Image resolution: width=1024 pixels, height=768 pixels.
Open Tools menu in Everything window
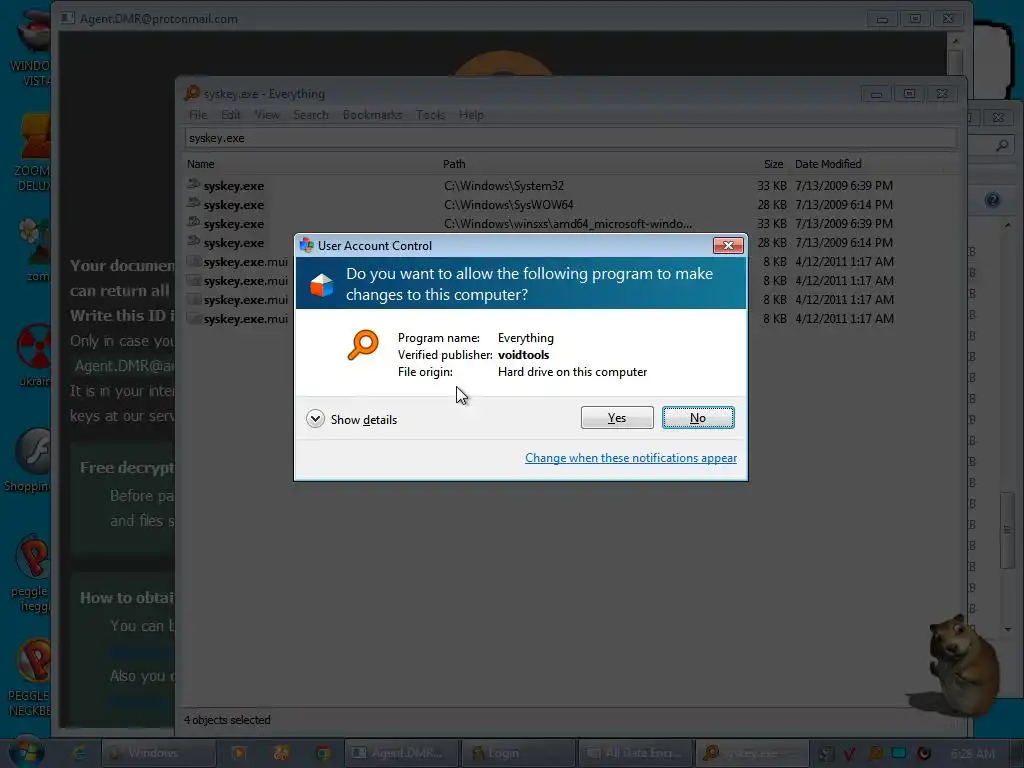(x=430, y=115)
